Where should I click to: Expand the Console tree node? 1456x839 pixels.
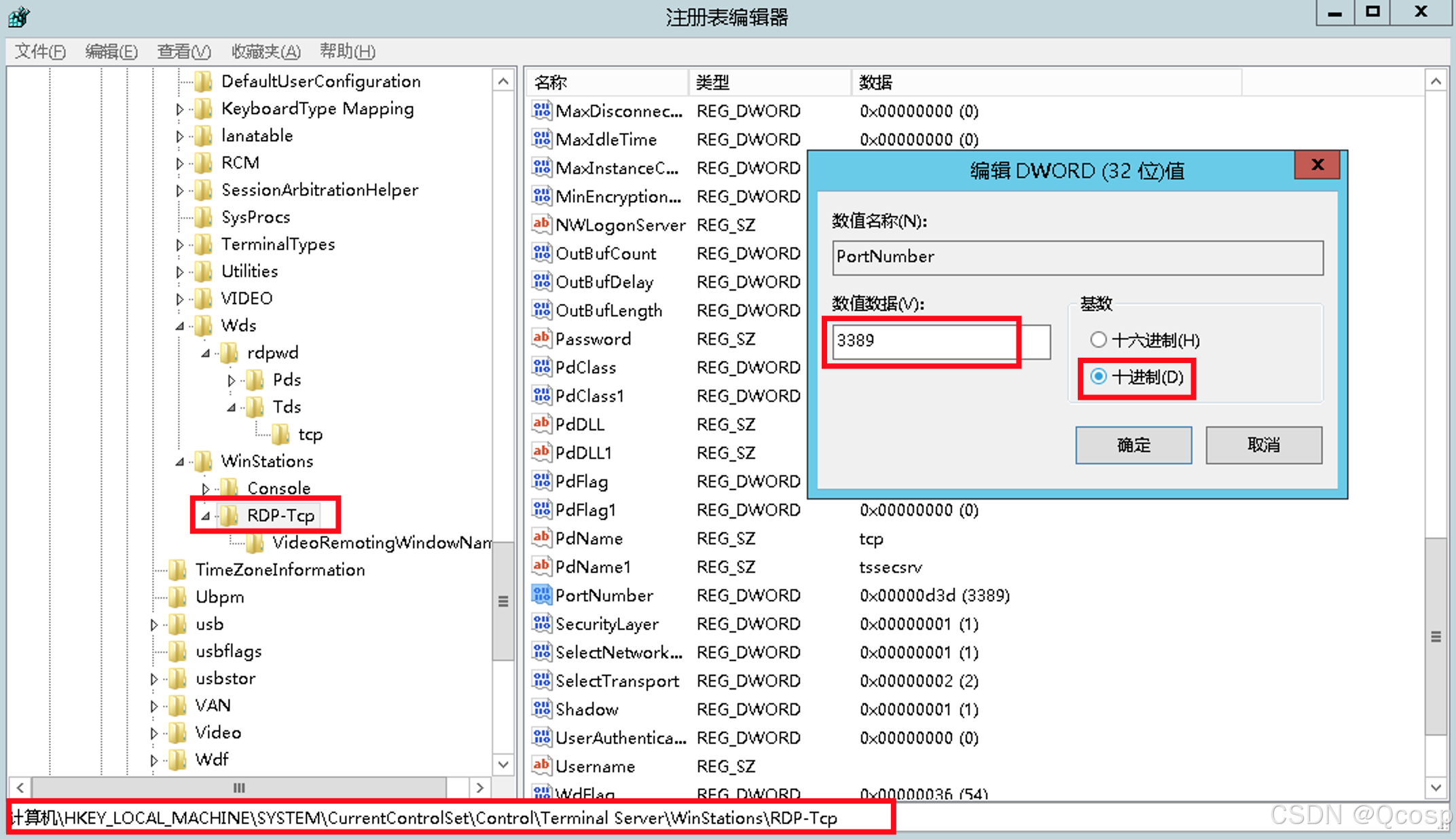tap(205, 489)
